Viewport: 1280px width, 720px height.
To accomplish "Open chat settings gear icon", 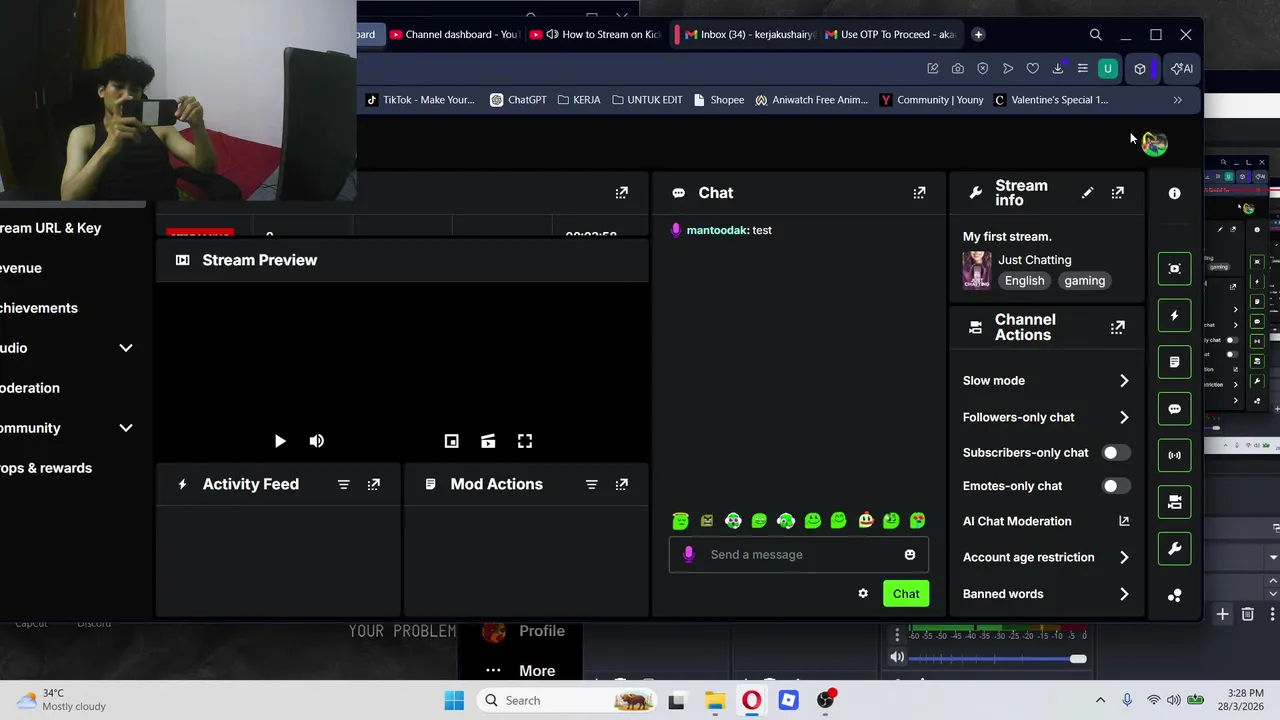I will (x=863, y=593).
